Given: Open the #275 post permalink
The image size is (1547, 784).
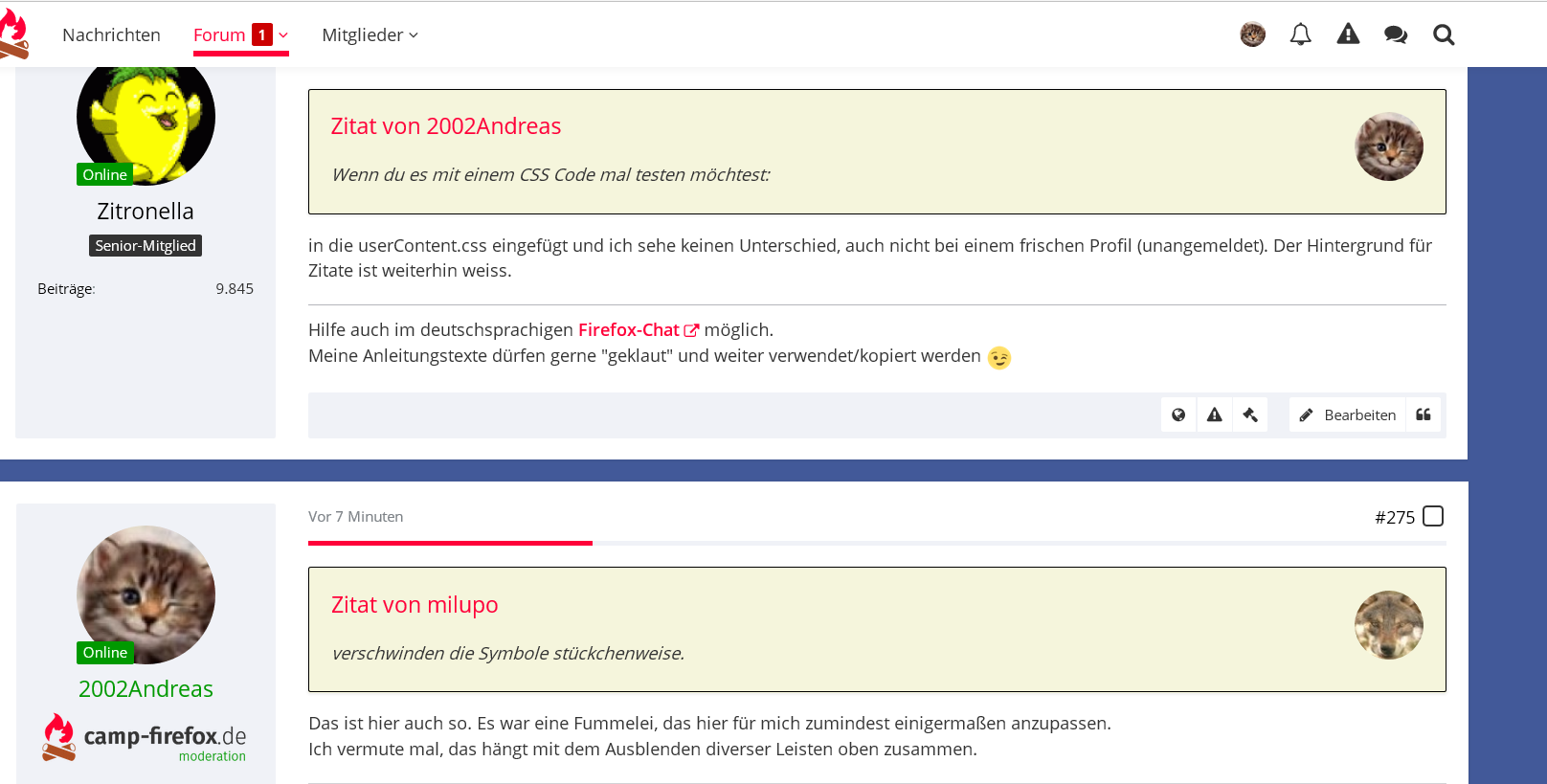Looking at the screenshot, I should coord(1394,518).
